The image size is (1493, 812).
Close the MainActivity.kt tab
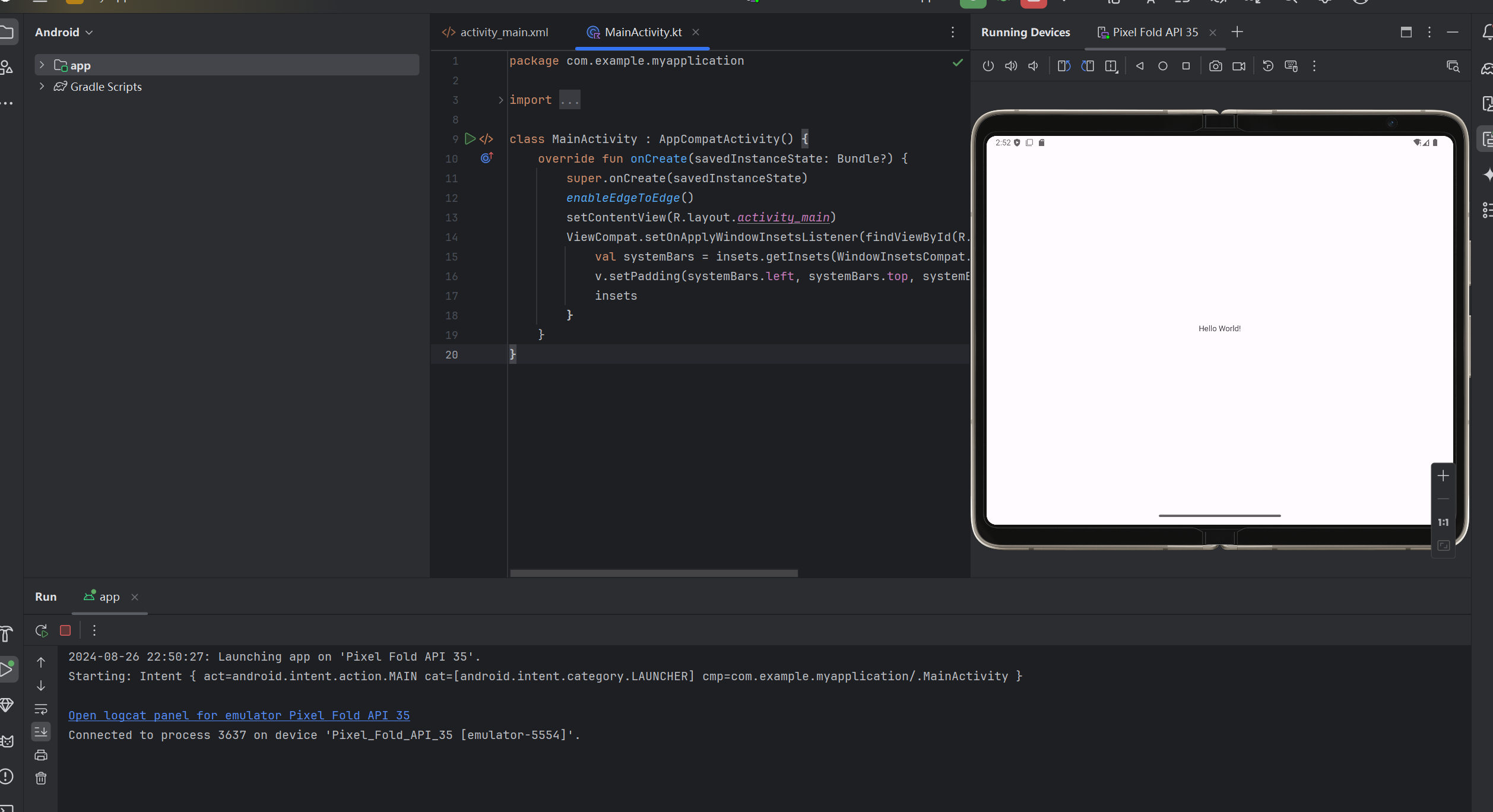point(696,32)
